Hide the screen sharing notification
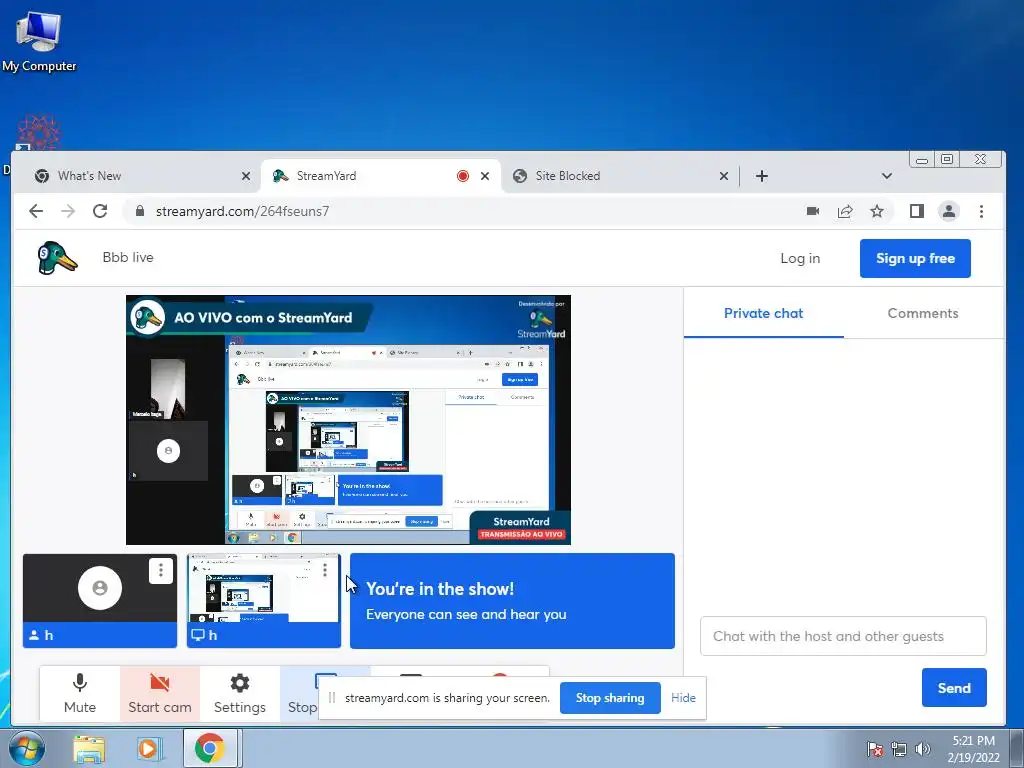The height and width of the screenshot is (768, 1024). tap(683, 697)
